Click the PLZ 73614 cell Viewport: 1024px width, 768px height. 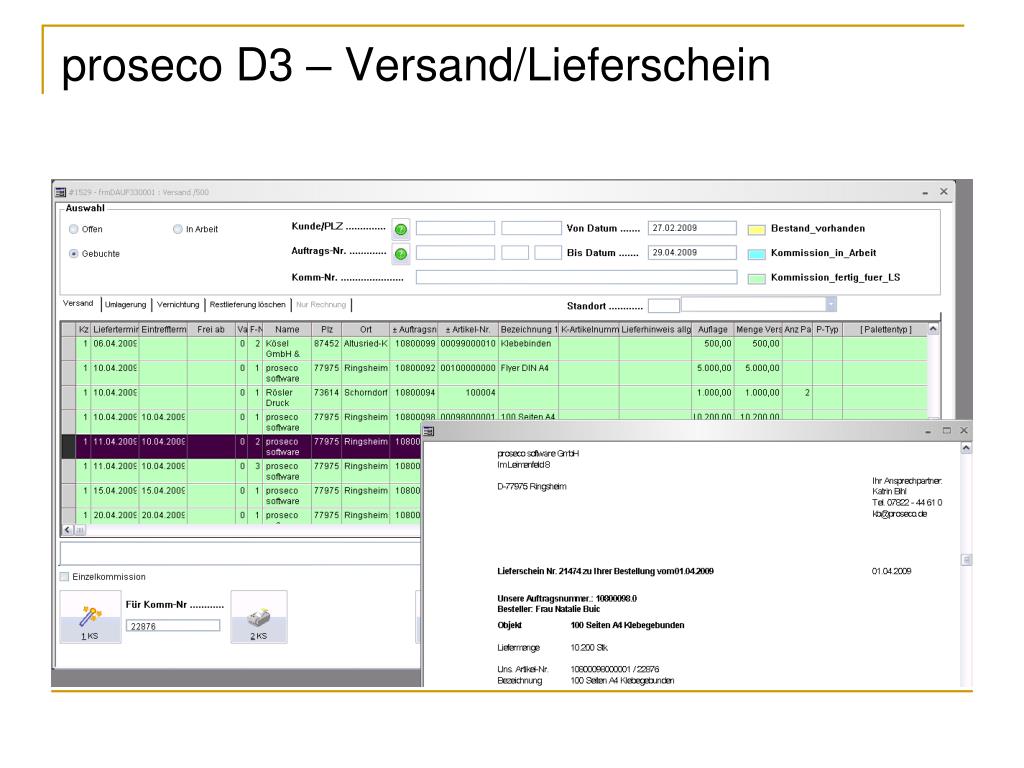327,398
